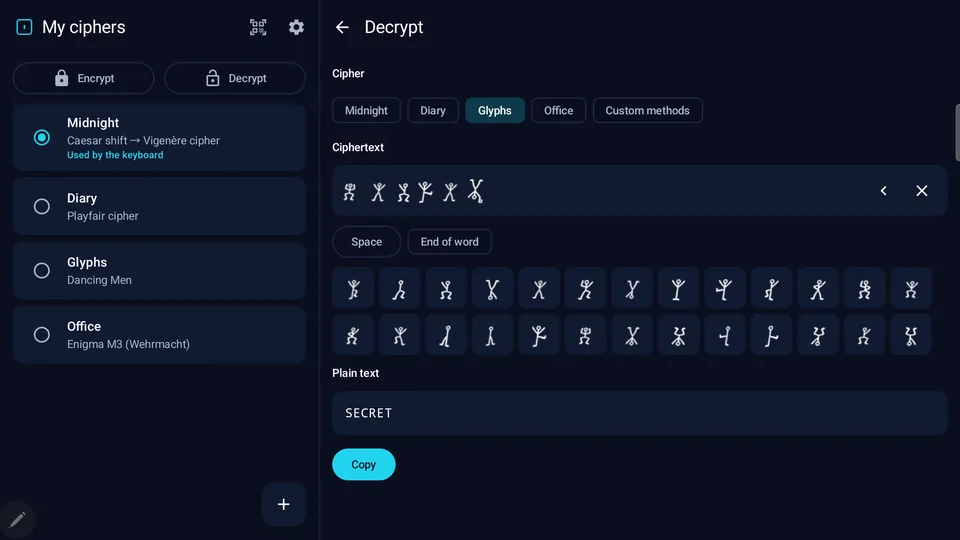This screenshot has width=960, height=540.
Task: Add a new cipher with the plus button
Action: [x=283, y=504]
